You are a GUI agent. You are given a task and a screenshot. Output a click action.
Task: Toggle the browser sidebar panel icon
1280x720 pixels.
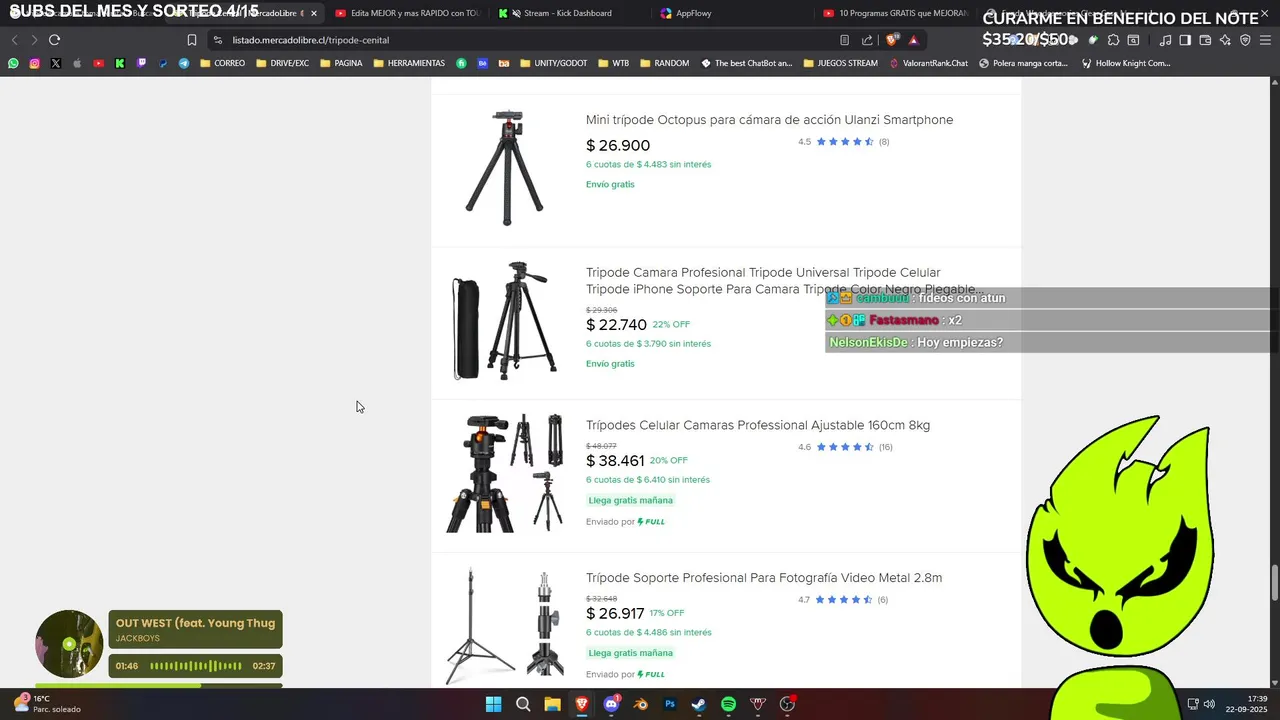pos(1185,40)
